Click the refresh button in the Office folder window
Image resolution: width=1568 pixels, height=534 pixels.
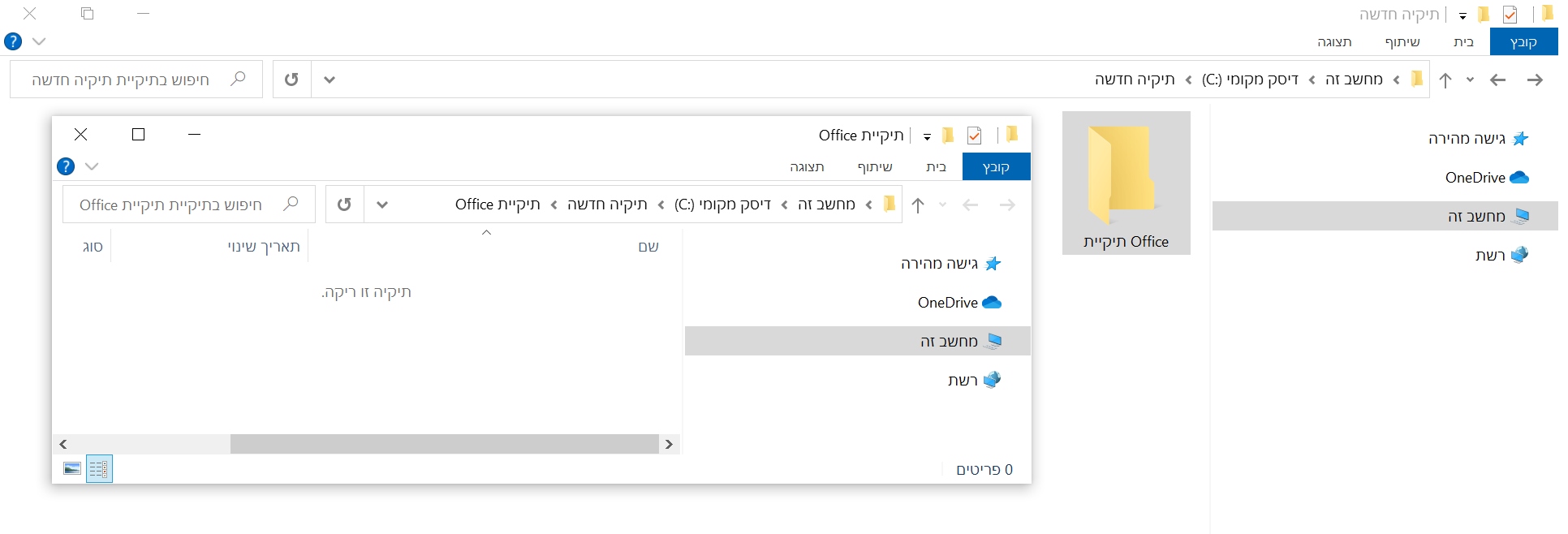tap(344, 205)
